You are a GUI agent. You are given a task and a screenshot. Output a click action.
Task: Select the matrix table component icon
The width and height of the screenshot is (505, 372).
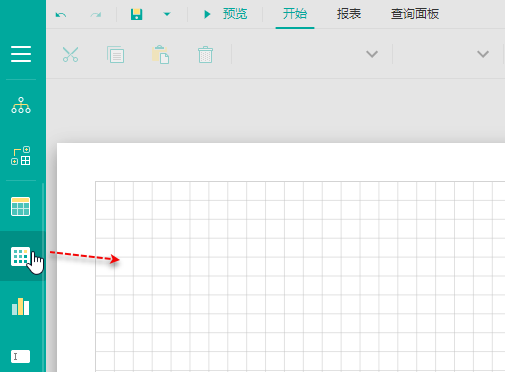[21, 256]
